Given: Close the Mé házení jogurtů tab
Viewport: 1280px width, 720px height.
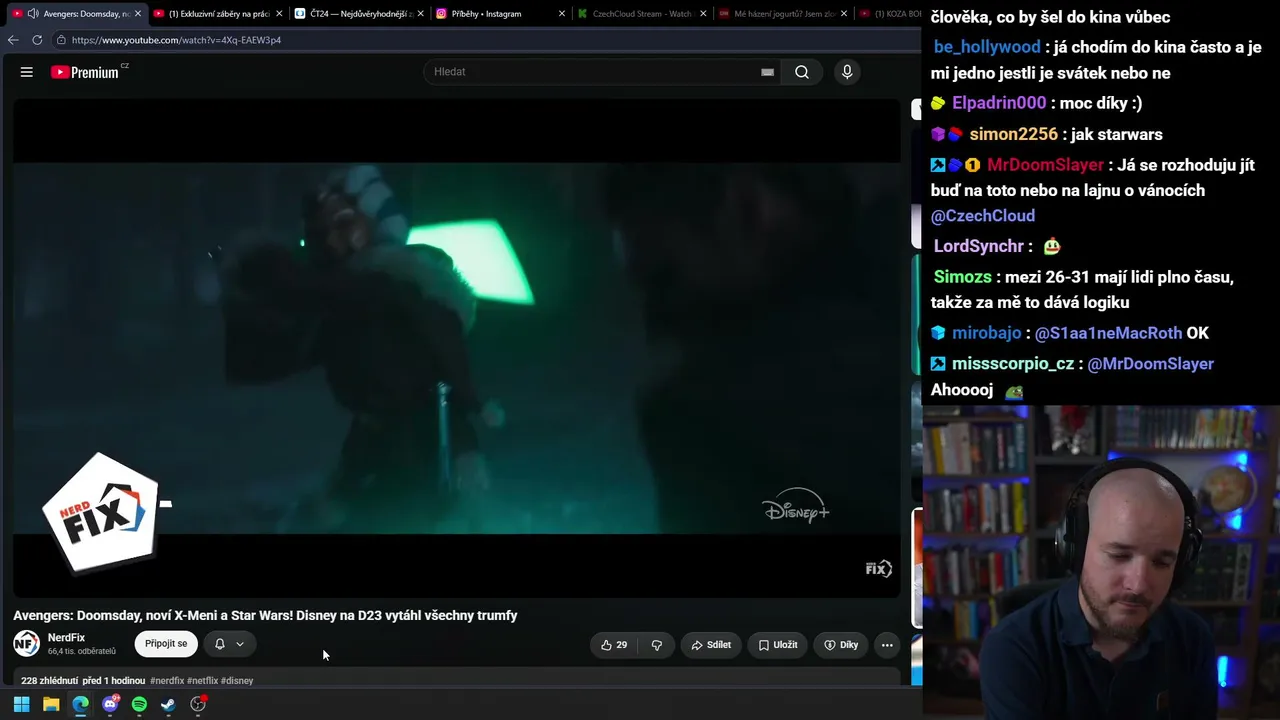Looking at the screenshot, I should click(845, 14).
